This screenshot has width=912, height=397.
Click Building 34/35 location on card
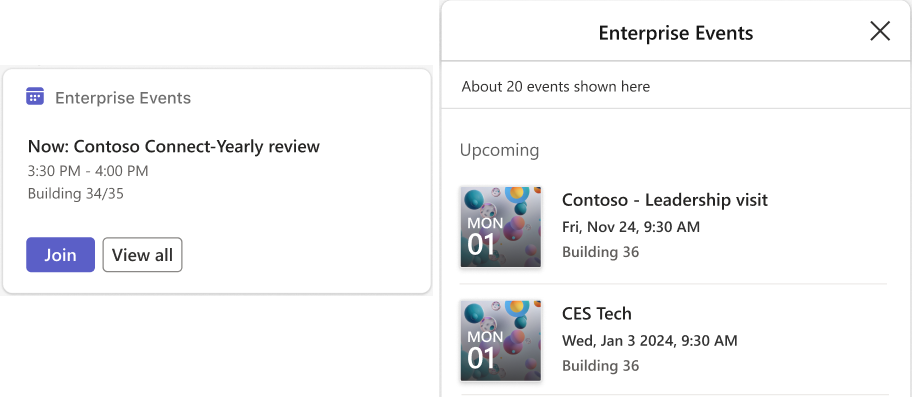click(x=76, y=194)
